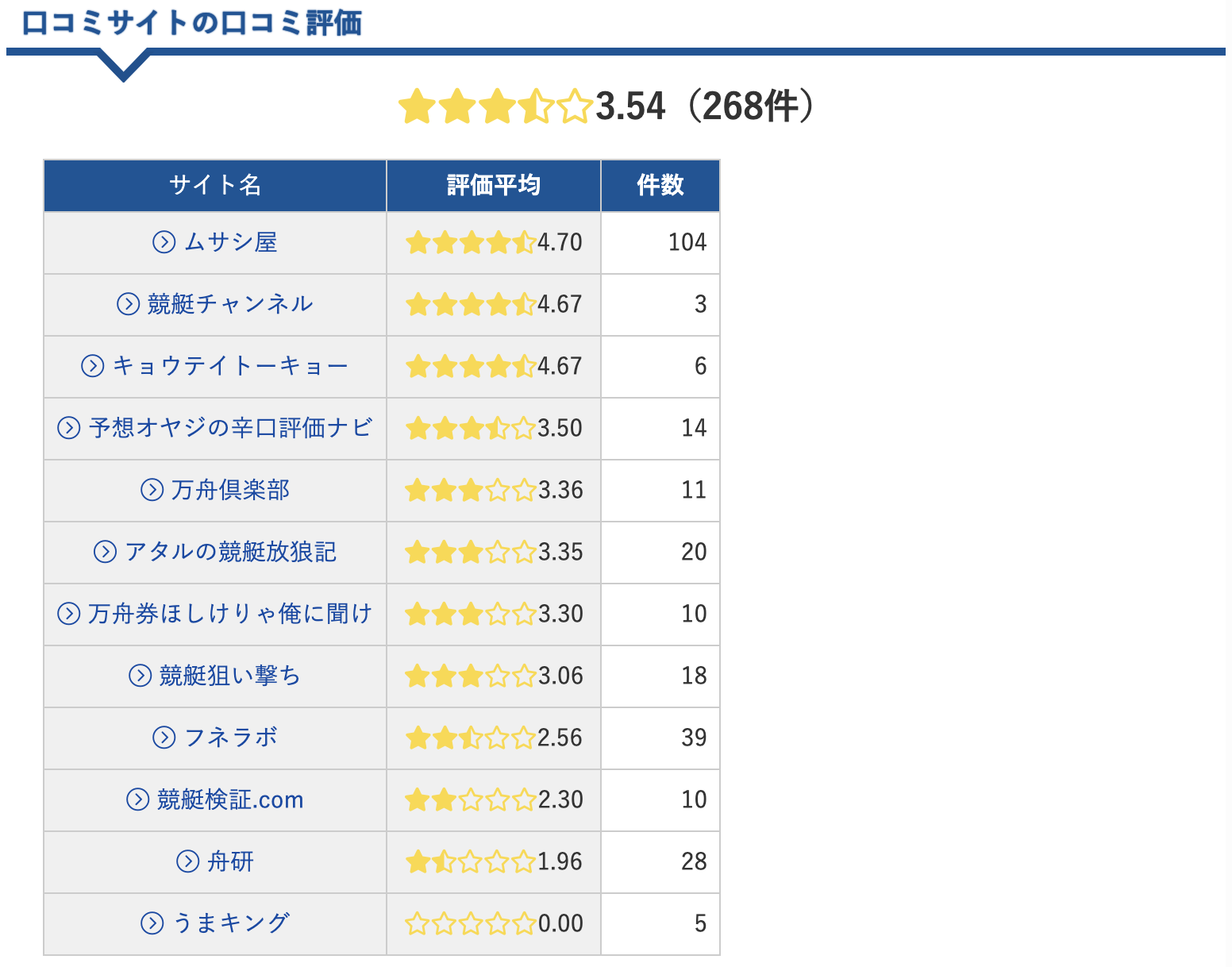Click the circled arrow next to 競艇検証.com
The height and width of the screenshot is (967, 1232).
[137, 799]
